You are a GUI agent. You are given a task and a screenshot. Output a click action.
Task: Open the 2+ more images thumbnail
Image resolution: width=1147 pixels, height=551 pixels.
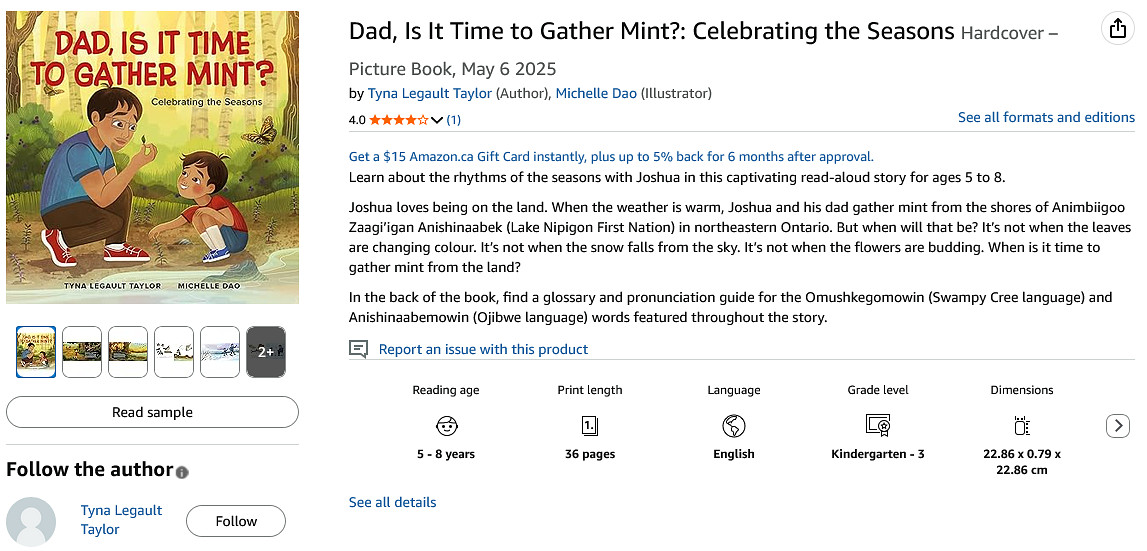pyautogui.click(x=266, y=352)
